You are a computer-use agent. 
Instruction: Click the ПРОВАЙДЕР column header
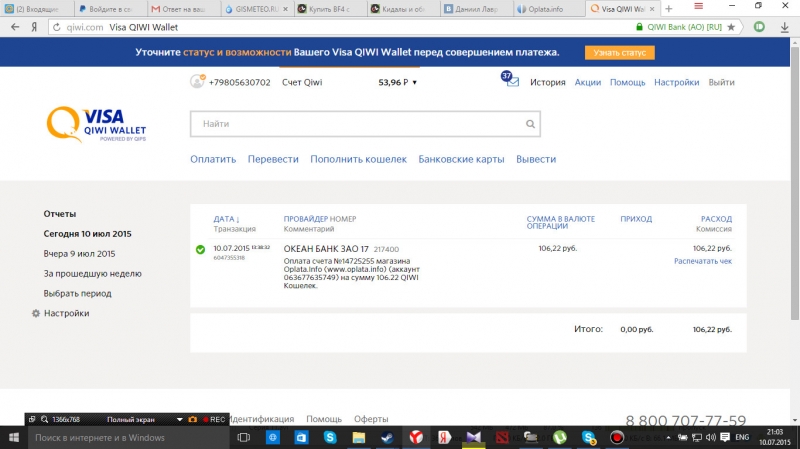click(306, 219)
